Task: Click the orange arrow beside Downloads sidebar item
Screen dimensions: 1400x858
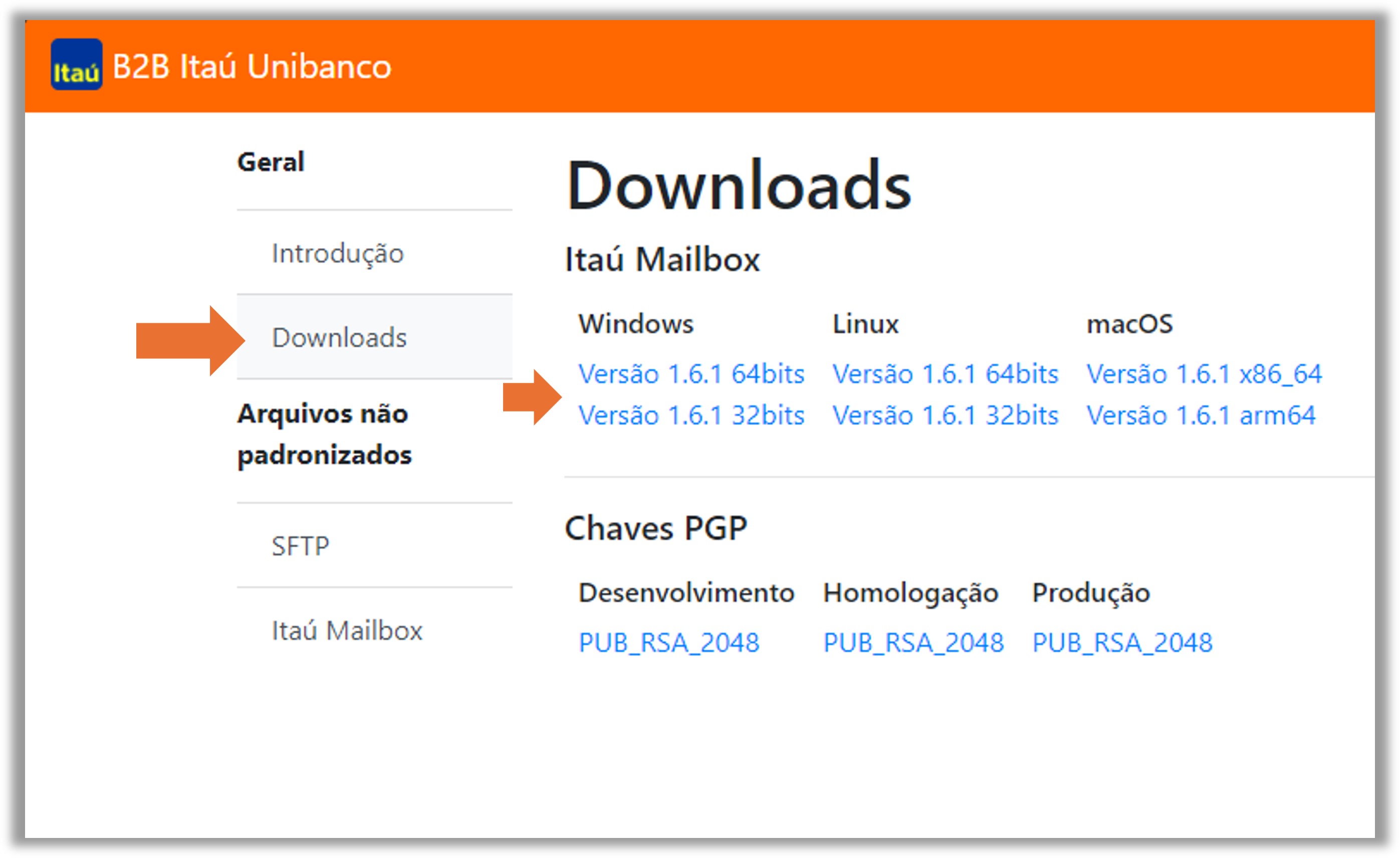Action: [x=190, y=340]
